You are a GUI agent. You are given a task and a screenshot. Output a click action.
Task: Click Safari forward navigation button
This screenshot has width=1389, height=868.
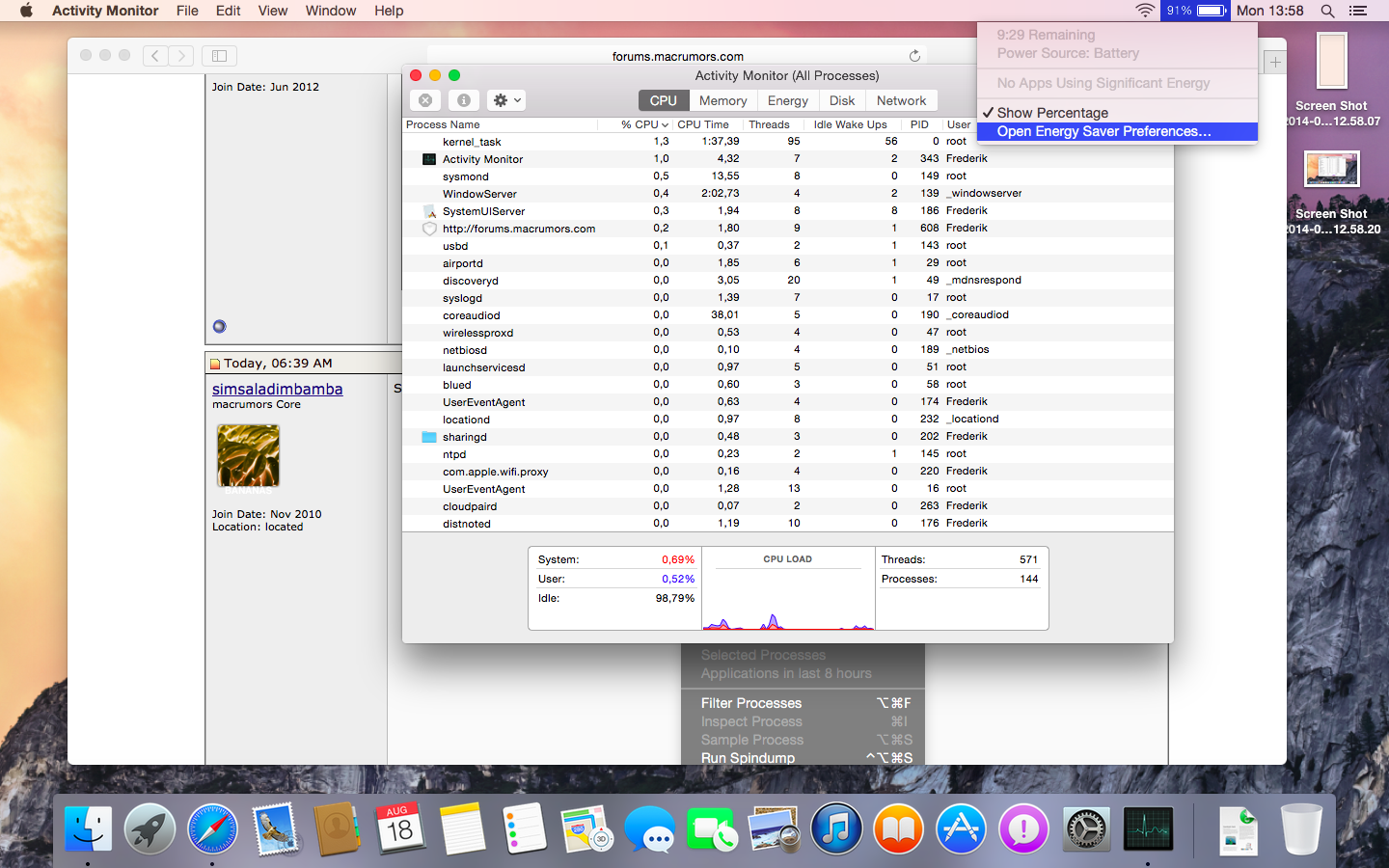click(x=181, y=56)
